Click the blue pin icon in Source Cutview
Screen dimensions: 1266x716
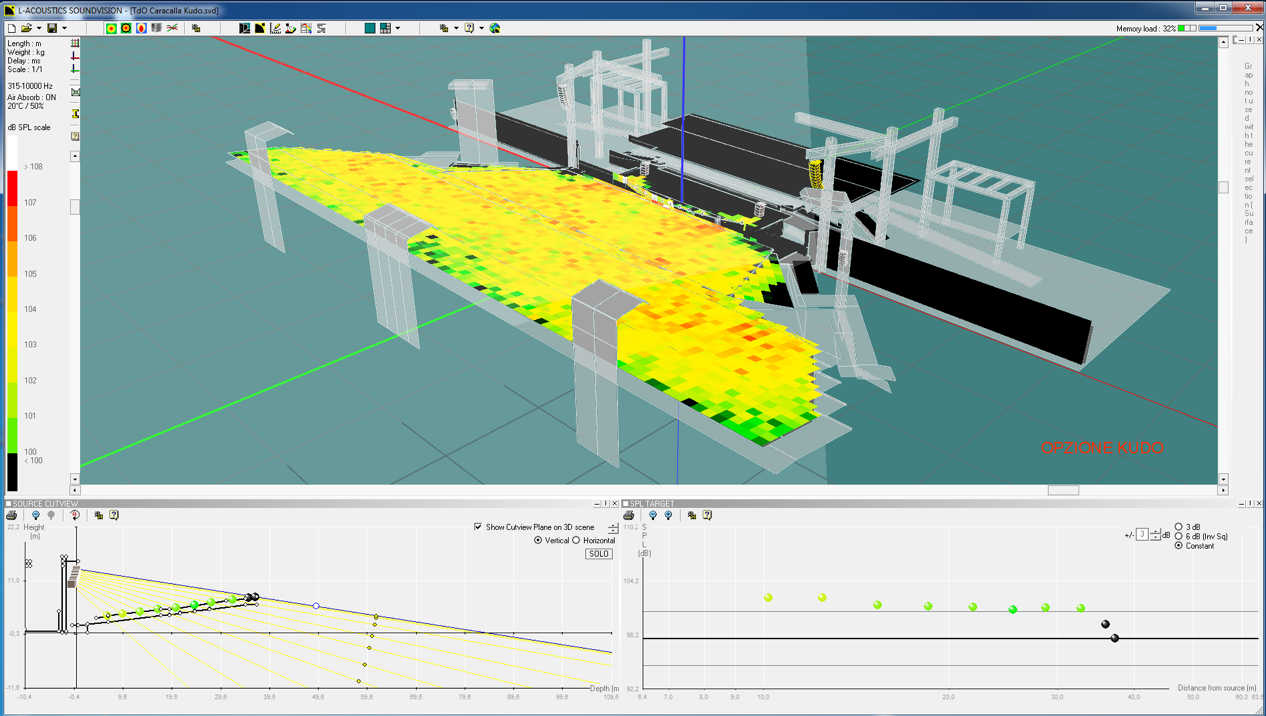click(x=36, y=515)
